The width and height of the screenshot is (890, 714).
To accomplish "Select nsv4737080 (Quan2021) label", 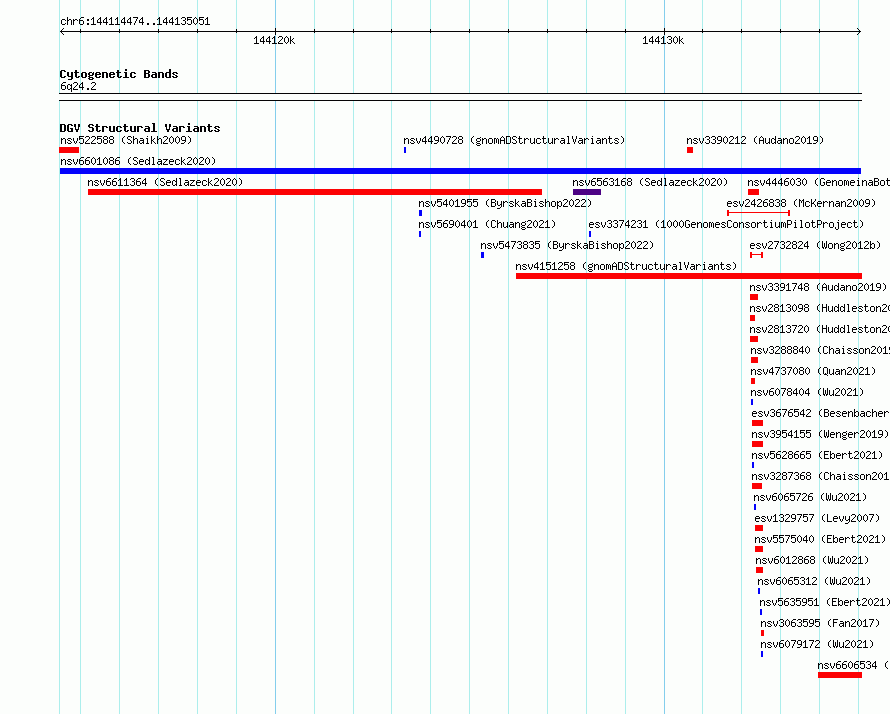I will pyautogui.click(x=813, y=371).
